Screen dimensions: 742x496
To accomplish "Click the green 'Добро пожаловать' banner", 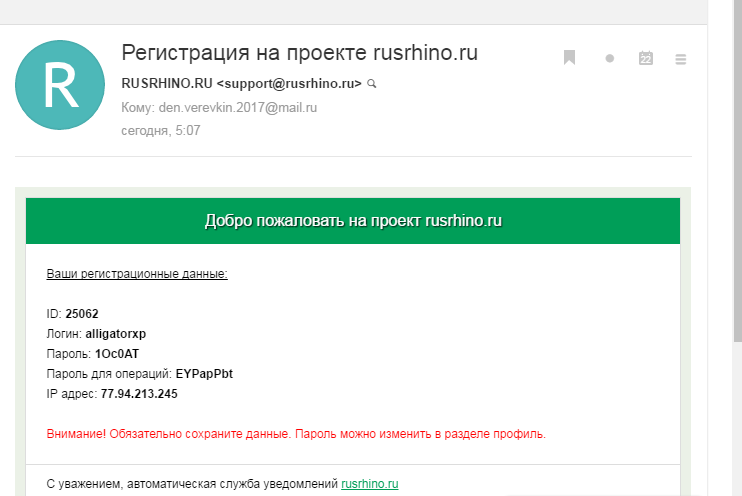I will click(353, 220).
